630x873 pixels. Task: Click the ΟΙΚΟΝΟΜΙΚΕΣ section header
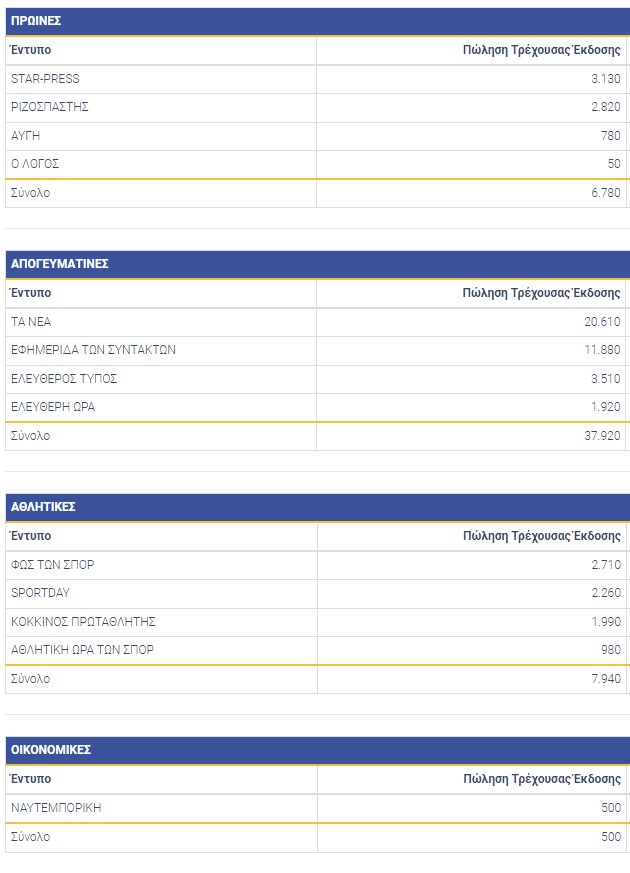tap(51, 750)
